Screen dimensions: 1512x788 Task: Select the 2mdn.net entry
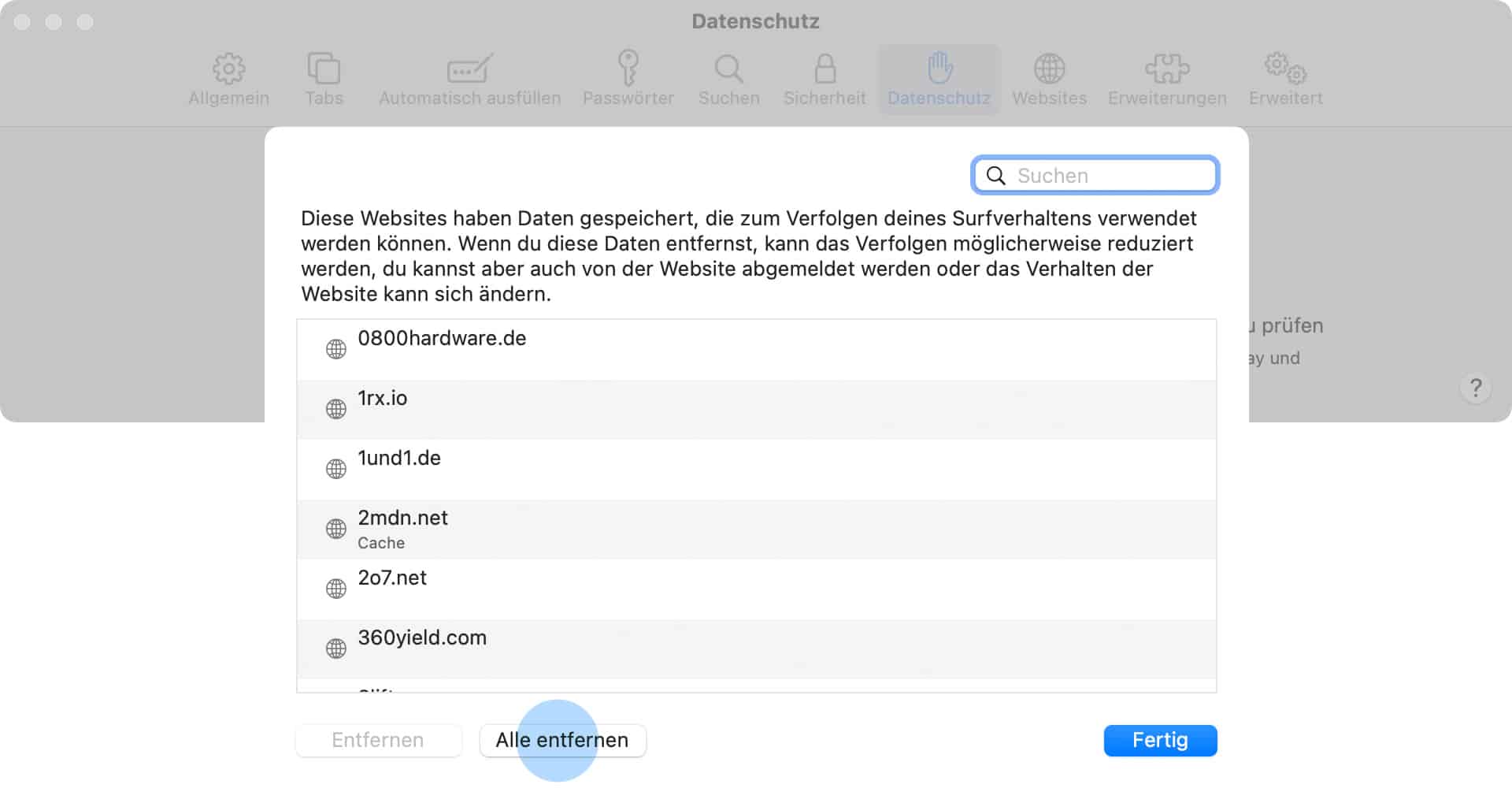(756, 530)
